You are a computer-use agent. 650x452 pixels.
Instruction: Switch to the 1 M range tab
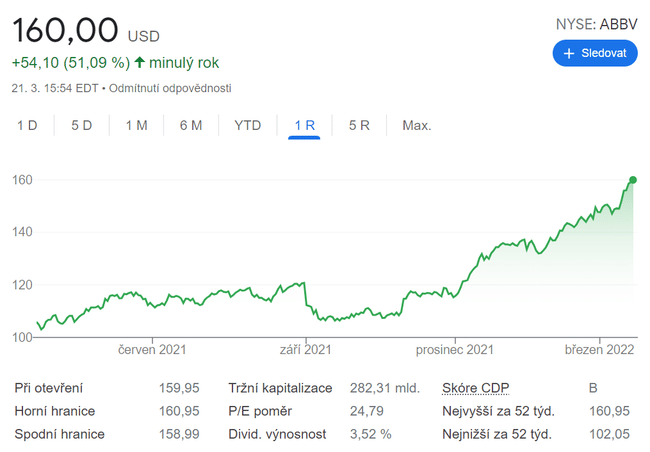point(136,125)
